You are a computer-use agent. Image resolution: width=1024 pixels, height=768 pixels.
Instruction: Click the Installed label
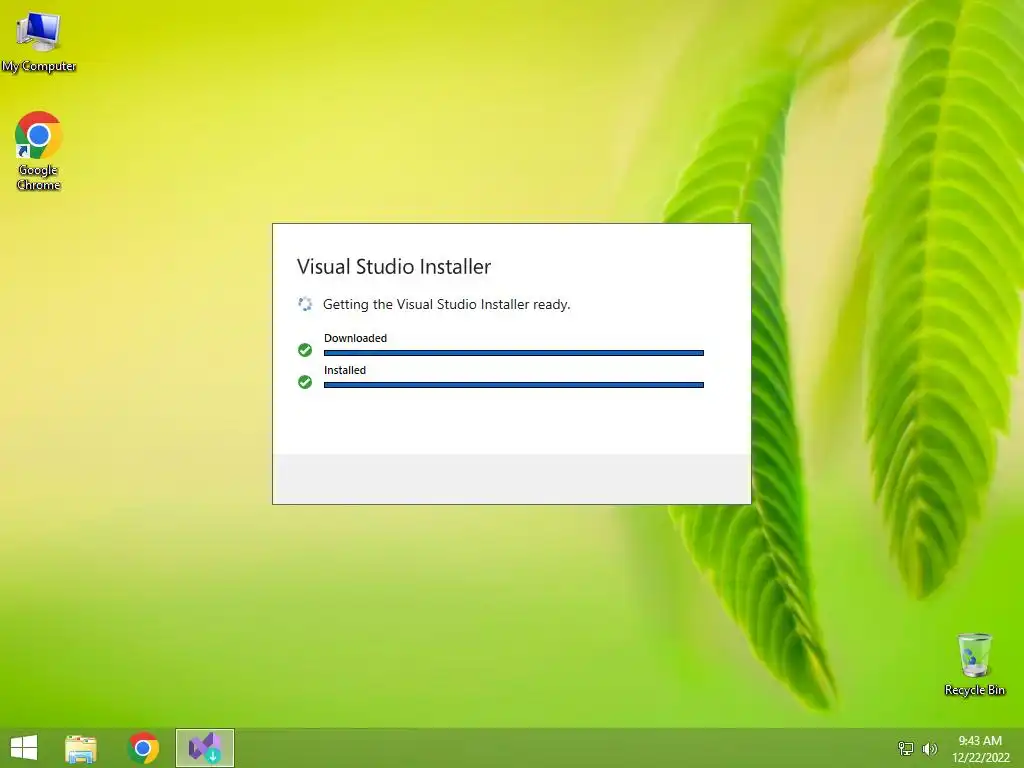click(x=345, y=370)
